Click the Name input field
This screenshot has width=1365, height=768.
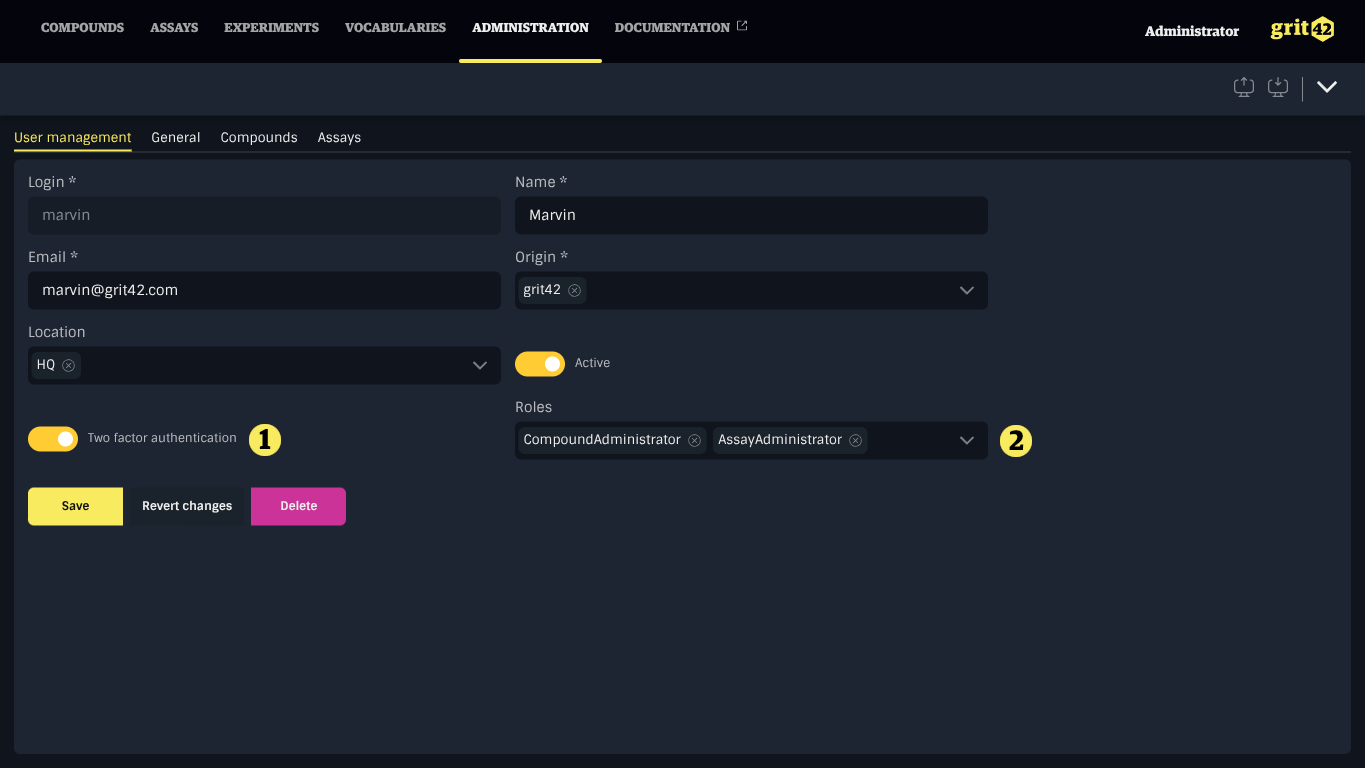[x=751, y=215]
